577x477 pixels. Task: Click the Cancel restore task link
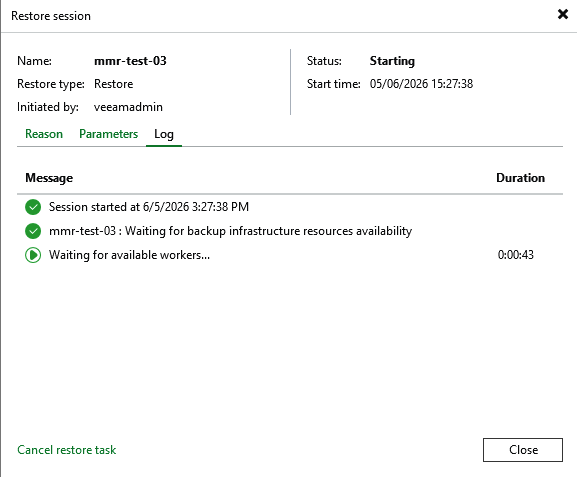coord(67,450)
